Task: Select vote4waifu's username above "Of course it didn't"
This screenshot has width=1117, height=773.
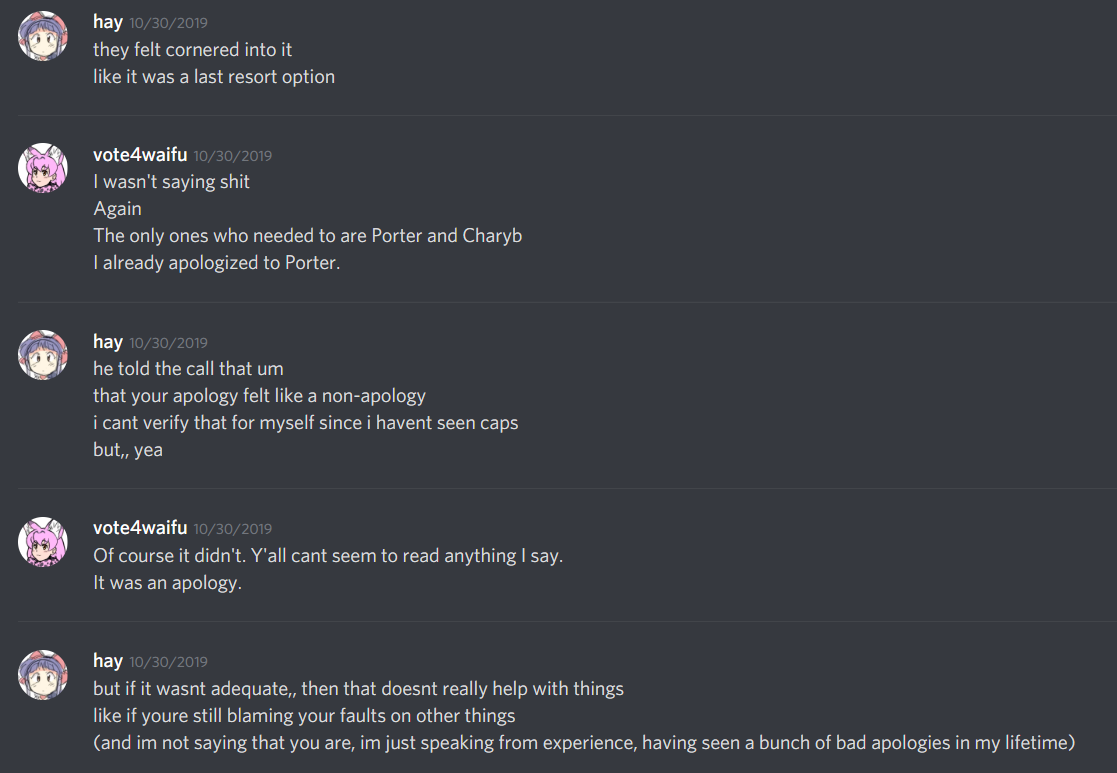Action: (x=140, y=528)
